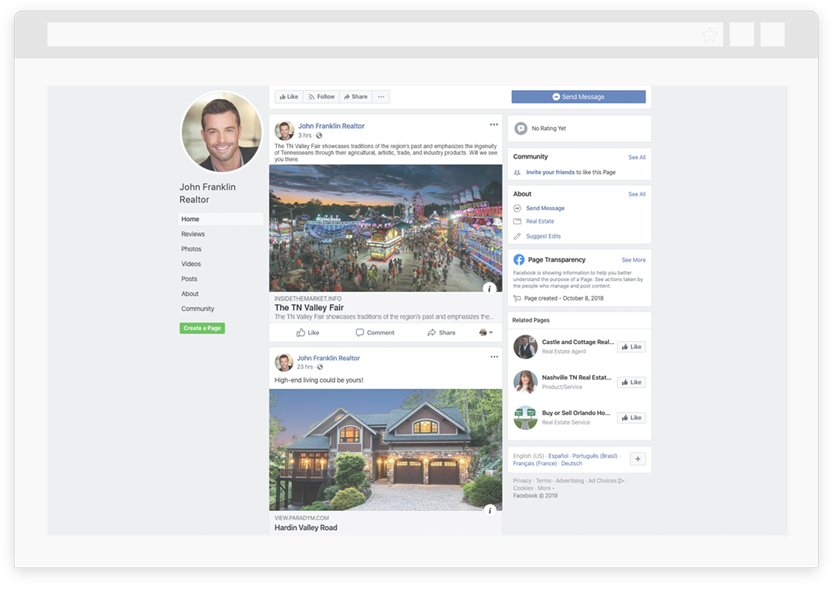Comment on the TN Valley Fair post
The width and height of the screenshot is (832, 607).
pyautogui.click(x=375, y=333)
